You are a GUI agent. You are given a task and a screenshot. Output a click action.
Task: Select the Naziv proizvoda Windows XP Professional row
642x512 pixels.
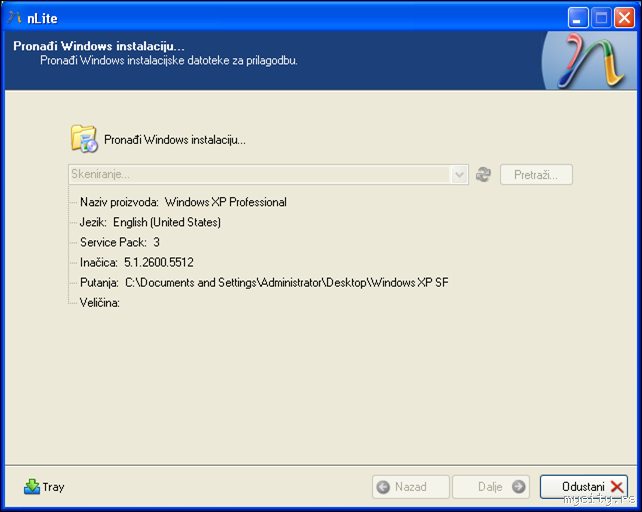click(183, 202)
